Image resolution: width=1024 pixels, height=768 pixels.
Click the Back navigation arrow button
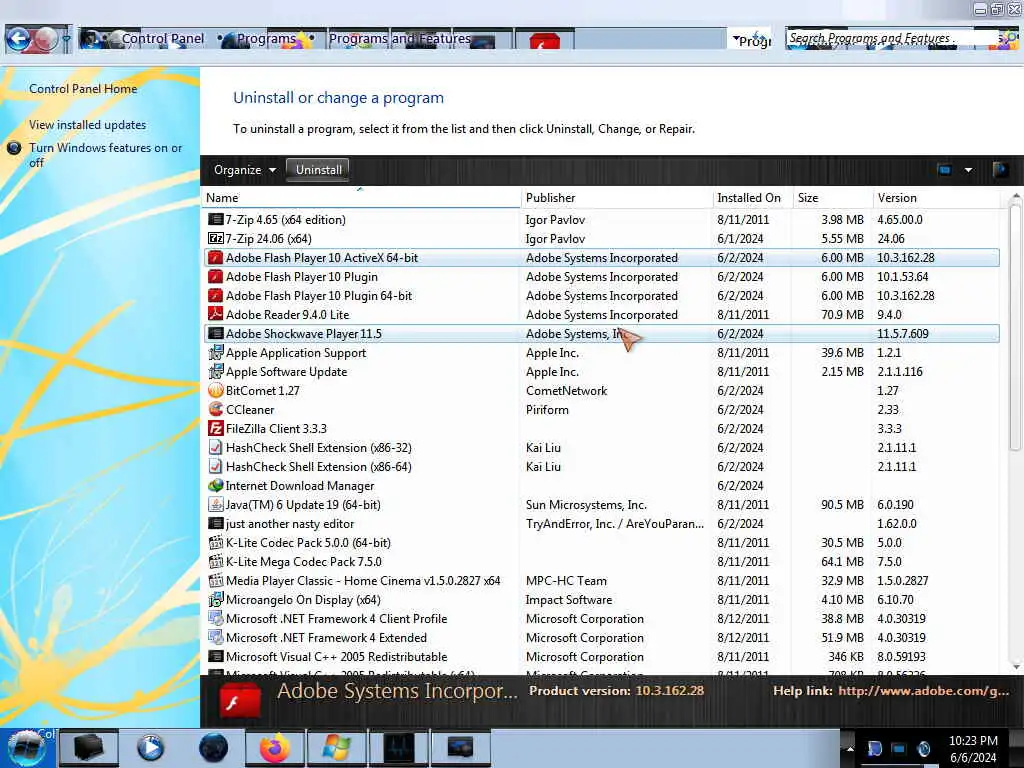19,39
